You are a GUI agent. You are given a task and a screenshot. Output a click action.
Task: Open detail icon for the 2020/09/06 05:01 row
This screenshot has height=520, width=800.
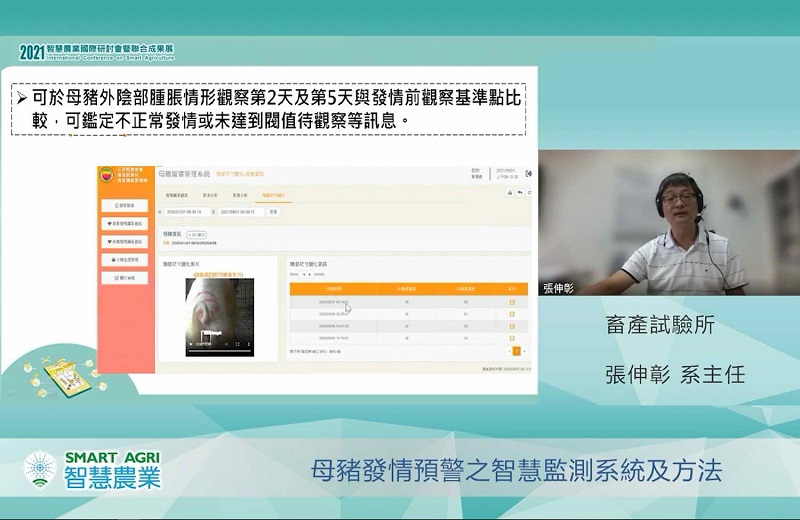pos(512,326)
